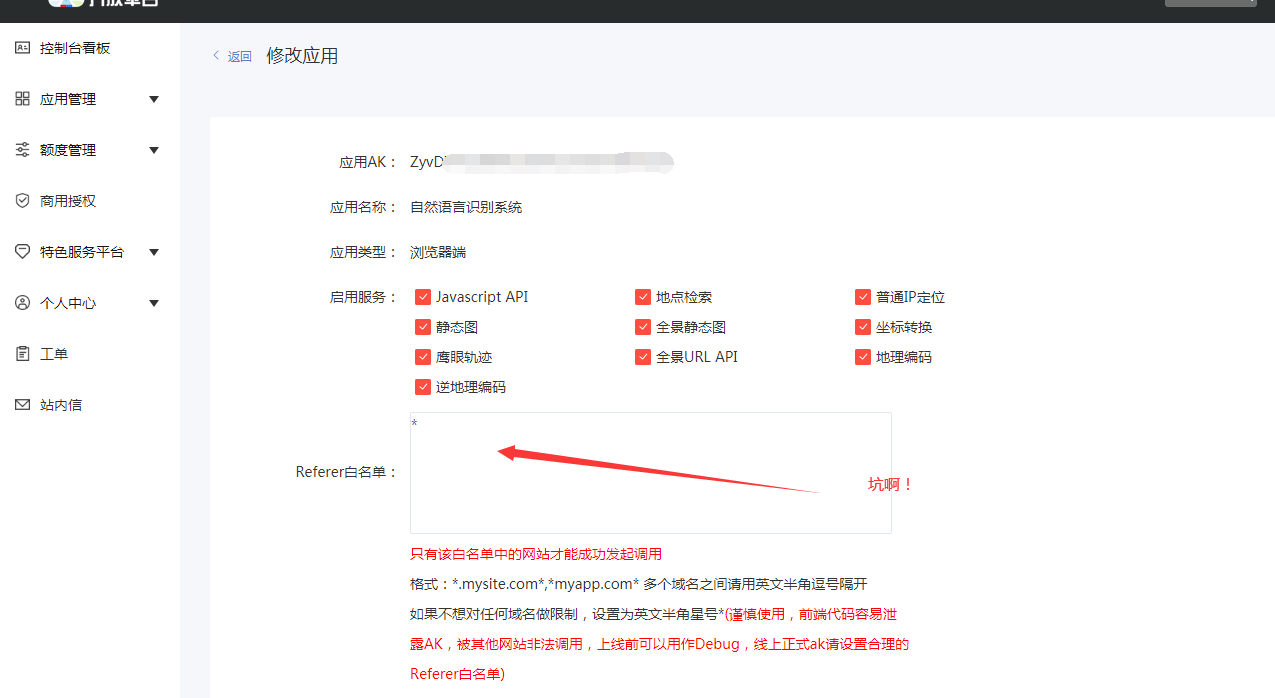Toggle the 逆地理编码 checkbox
The height and width of the screenshot is (698, 1275).
coord(423,386)
